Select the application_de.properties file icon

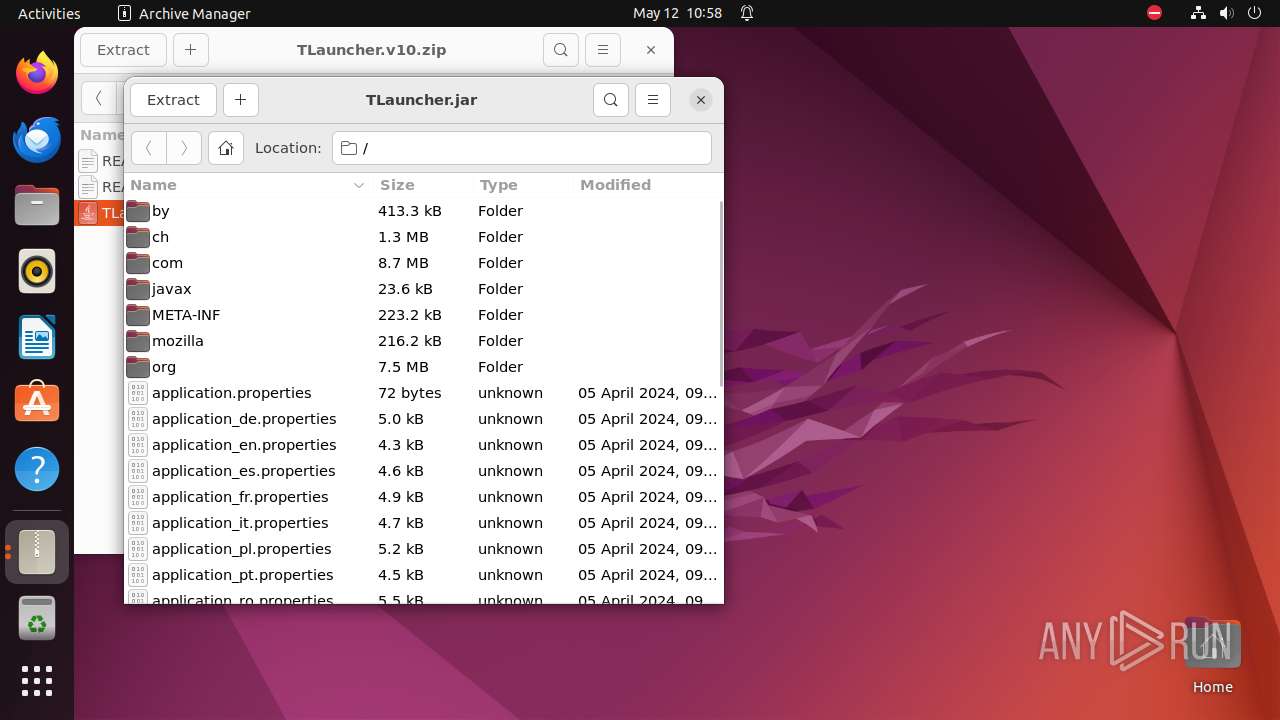[x=138, y=419]
